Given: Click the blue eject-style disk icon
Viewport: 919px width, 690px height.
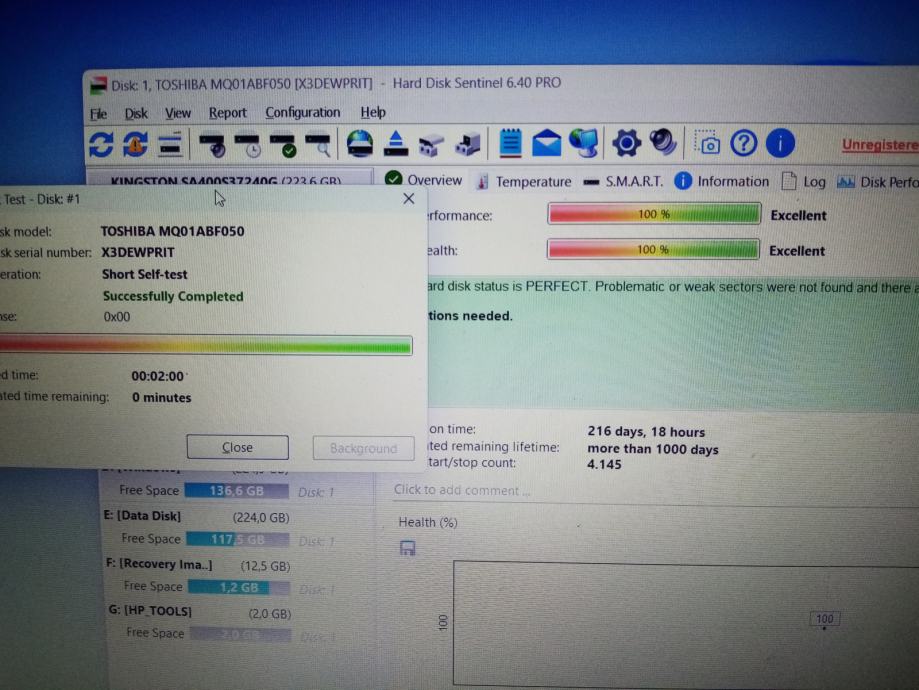Looking at the screenshot, I should tap(396, 144).
